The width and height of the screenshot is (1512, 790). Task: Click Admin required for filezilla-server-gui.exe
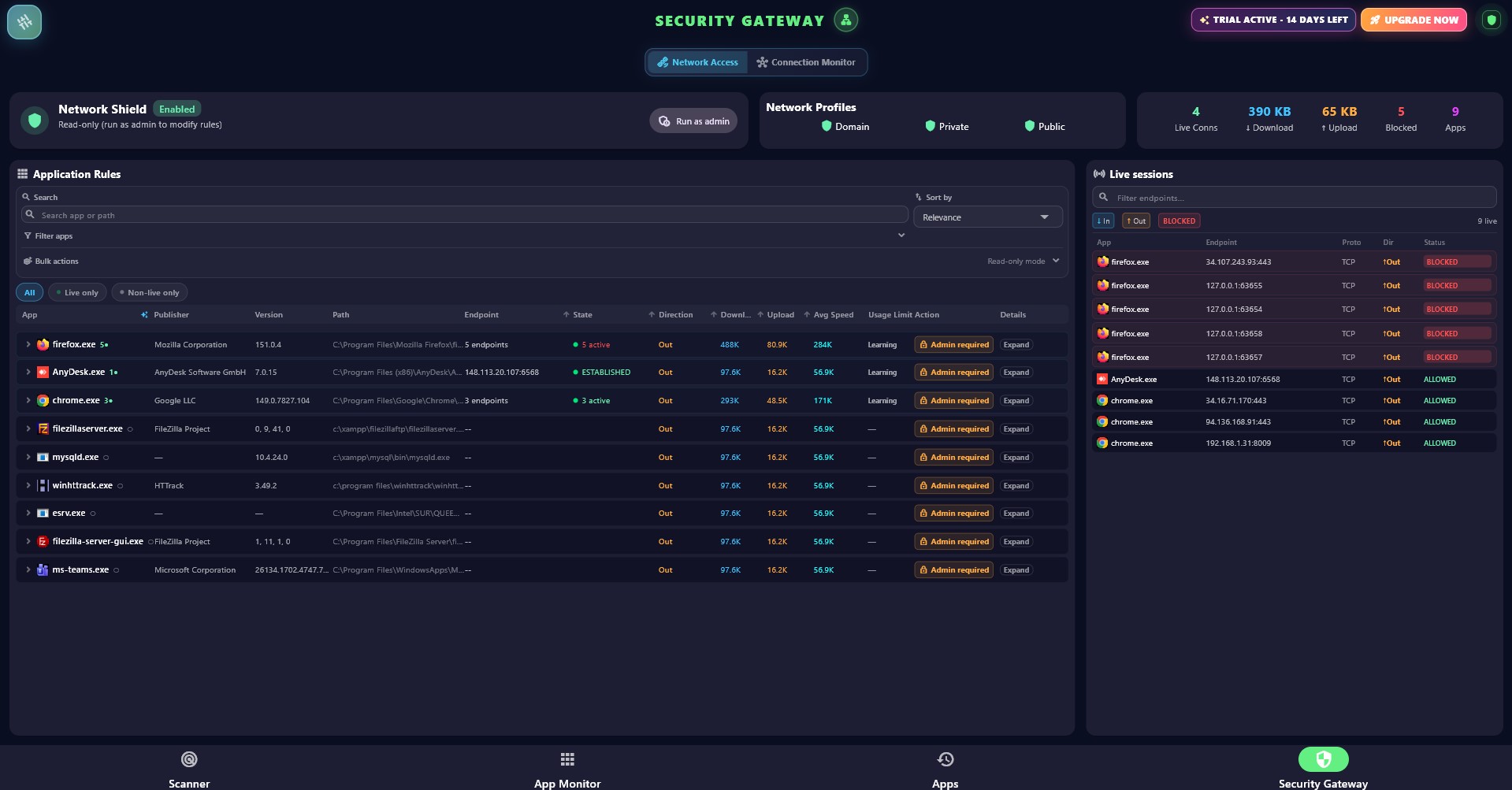pyautogui.click(x=954, y=541)
